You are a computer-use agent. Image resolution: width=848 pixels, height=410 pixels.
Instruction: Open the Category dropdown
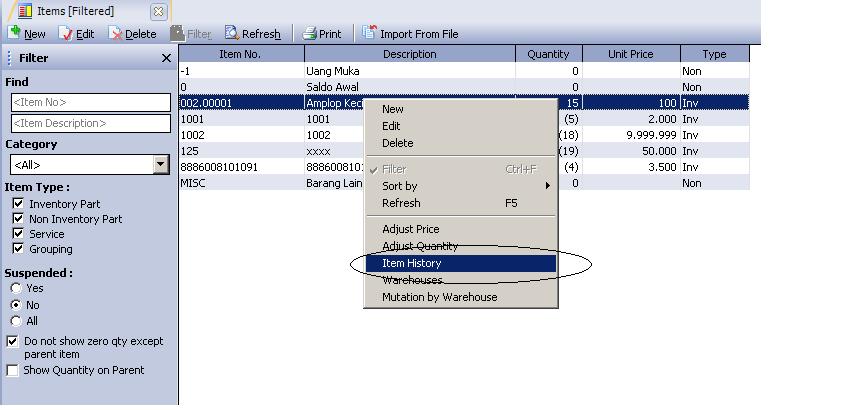(x=160, y=165)
